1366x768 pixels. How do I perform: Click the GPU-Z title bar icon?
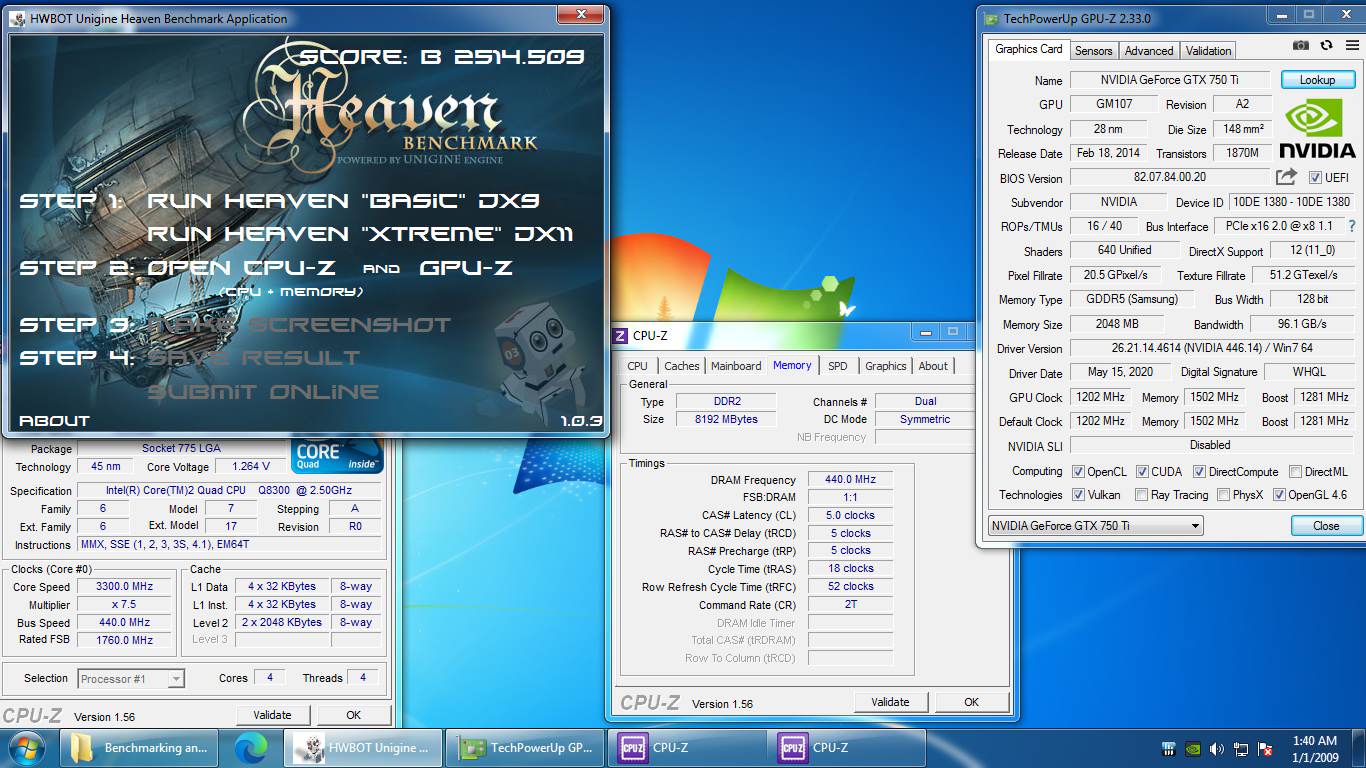click(990, 18)
